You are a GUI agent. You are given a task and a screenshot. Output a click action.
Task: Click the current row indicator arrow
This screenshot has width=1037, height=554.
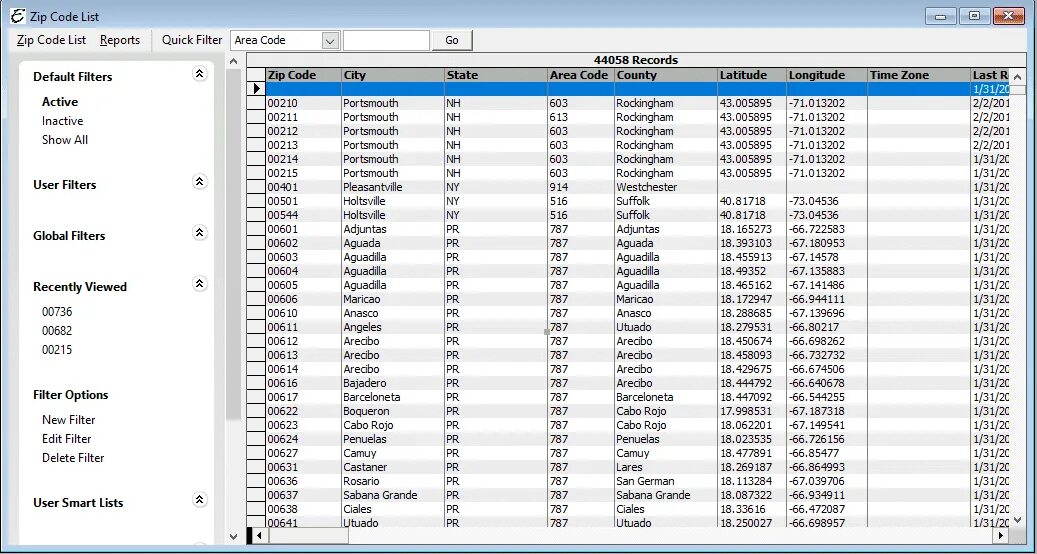point(257,89)
